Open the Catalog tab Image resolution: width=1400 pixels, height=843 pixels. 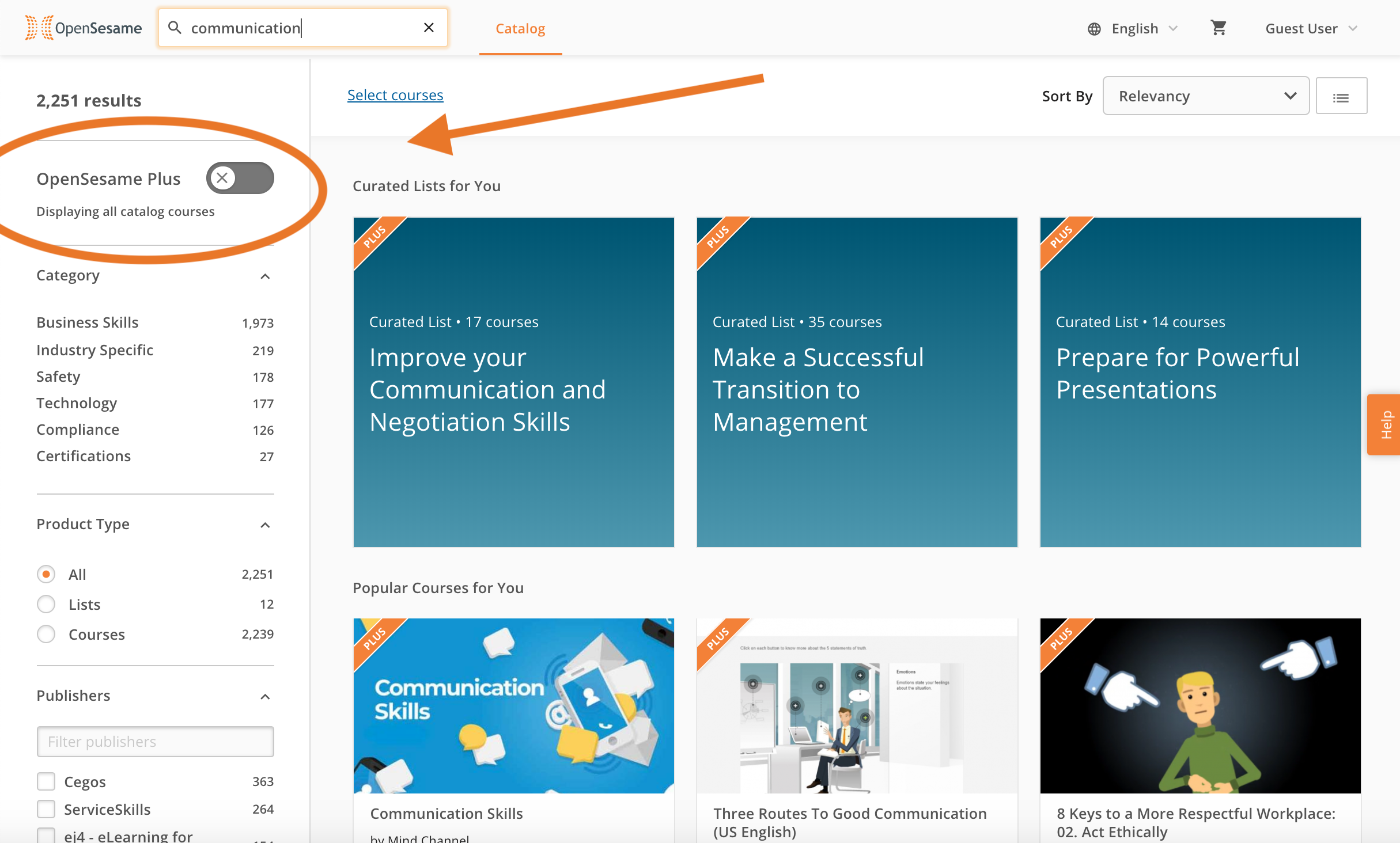[520, 29]
